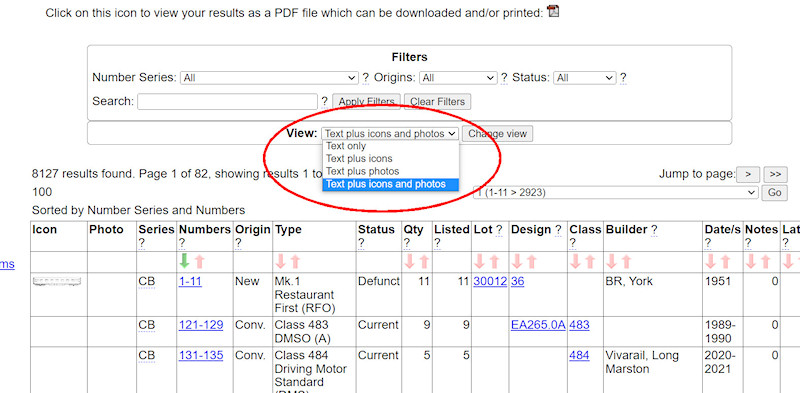Sort Date/s column with up arrow

click(x=725, y=262)
